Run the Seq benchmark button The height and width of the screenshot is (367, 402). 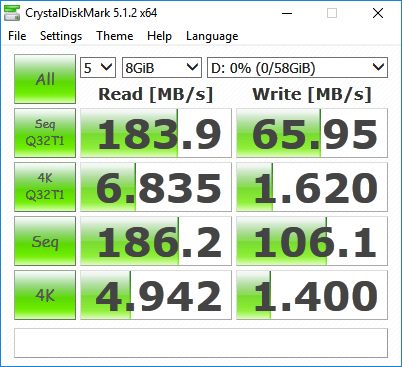(45, 241)
